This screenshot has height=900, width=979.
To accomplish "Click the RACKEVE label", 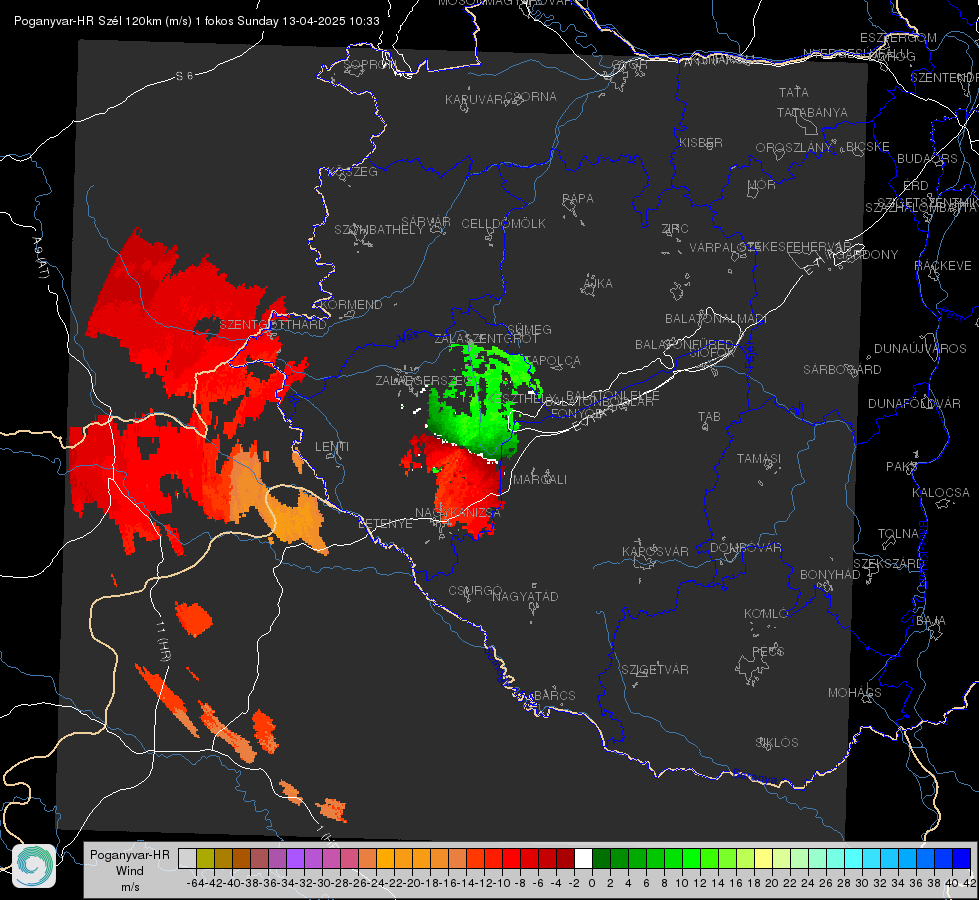I will click(x=943, y=266).
